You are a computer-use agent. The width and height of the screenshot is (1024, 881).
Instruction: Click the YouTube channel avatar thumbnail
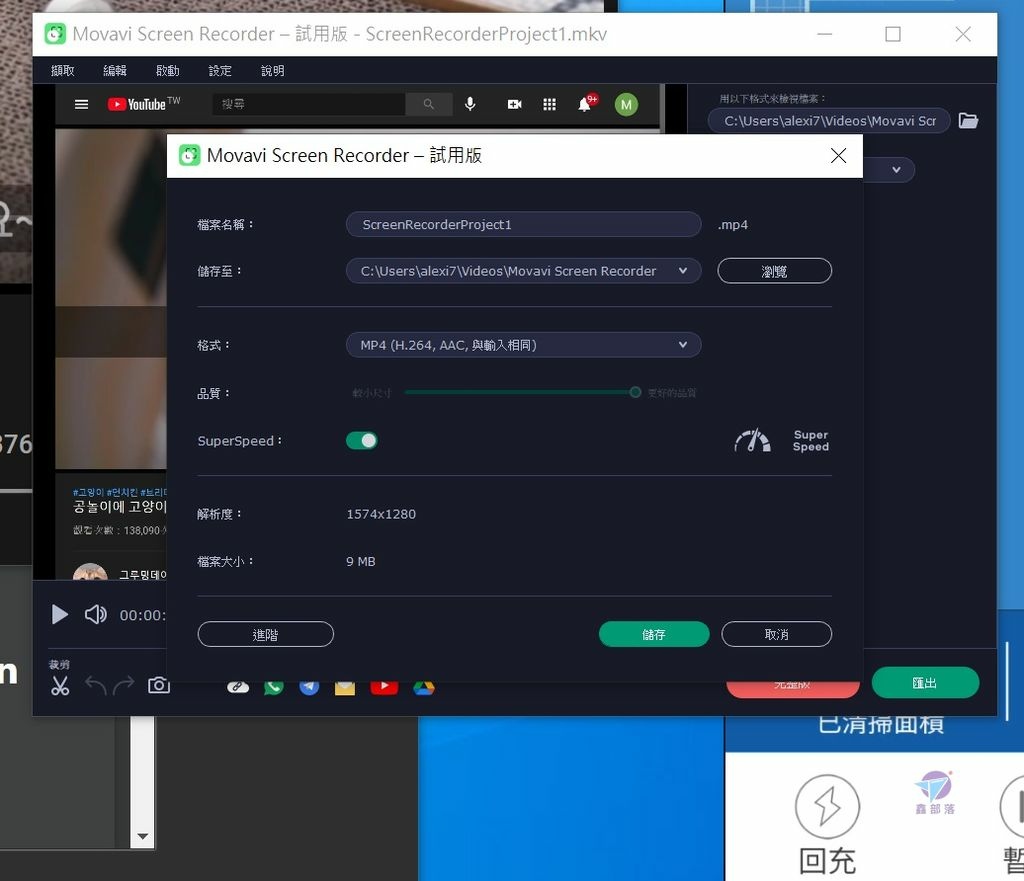[90, 571]
